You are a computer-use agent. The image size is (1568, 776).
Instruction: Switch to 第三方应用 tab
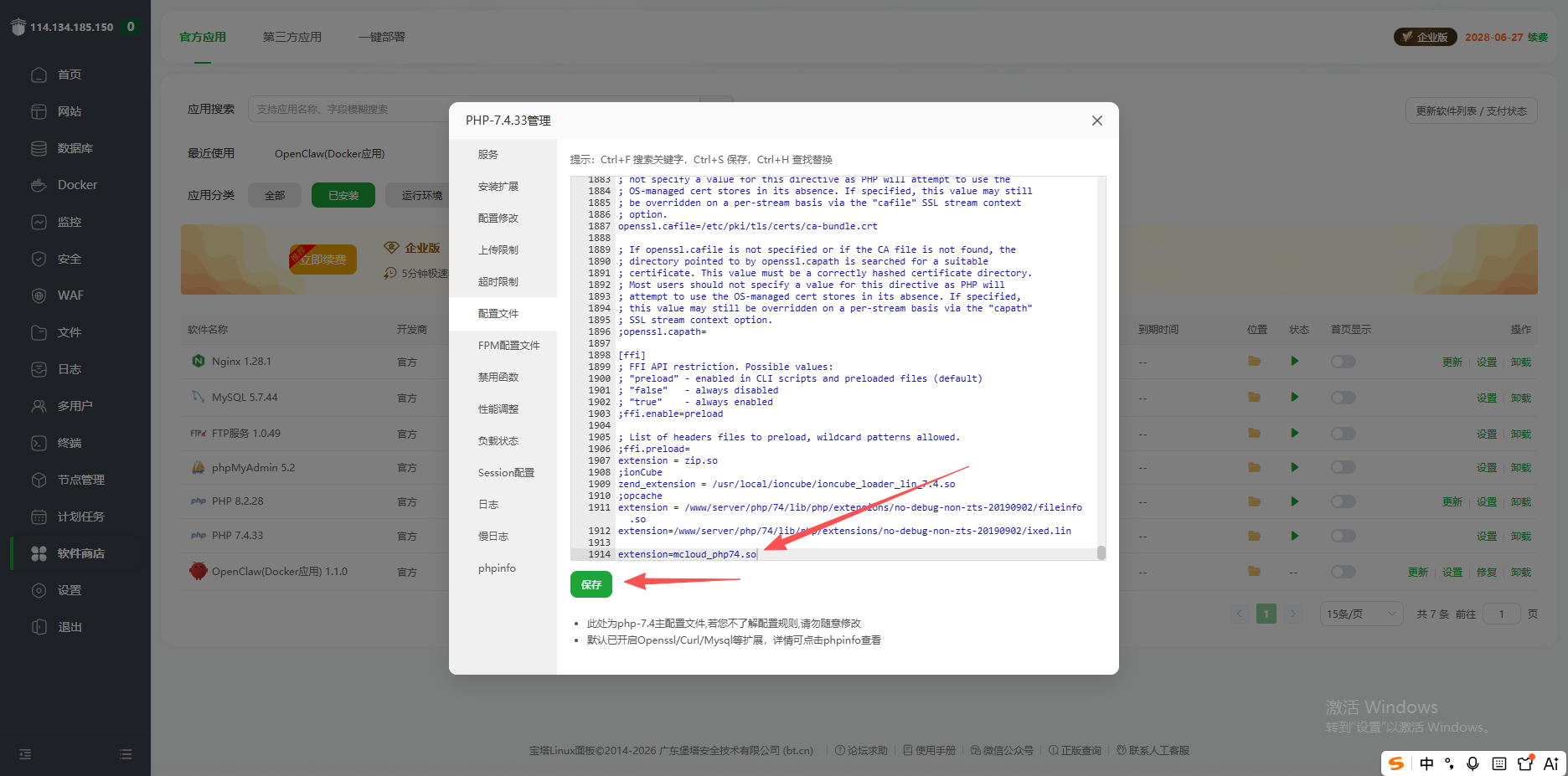(292, 37)
